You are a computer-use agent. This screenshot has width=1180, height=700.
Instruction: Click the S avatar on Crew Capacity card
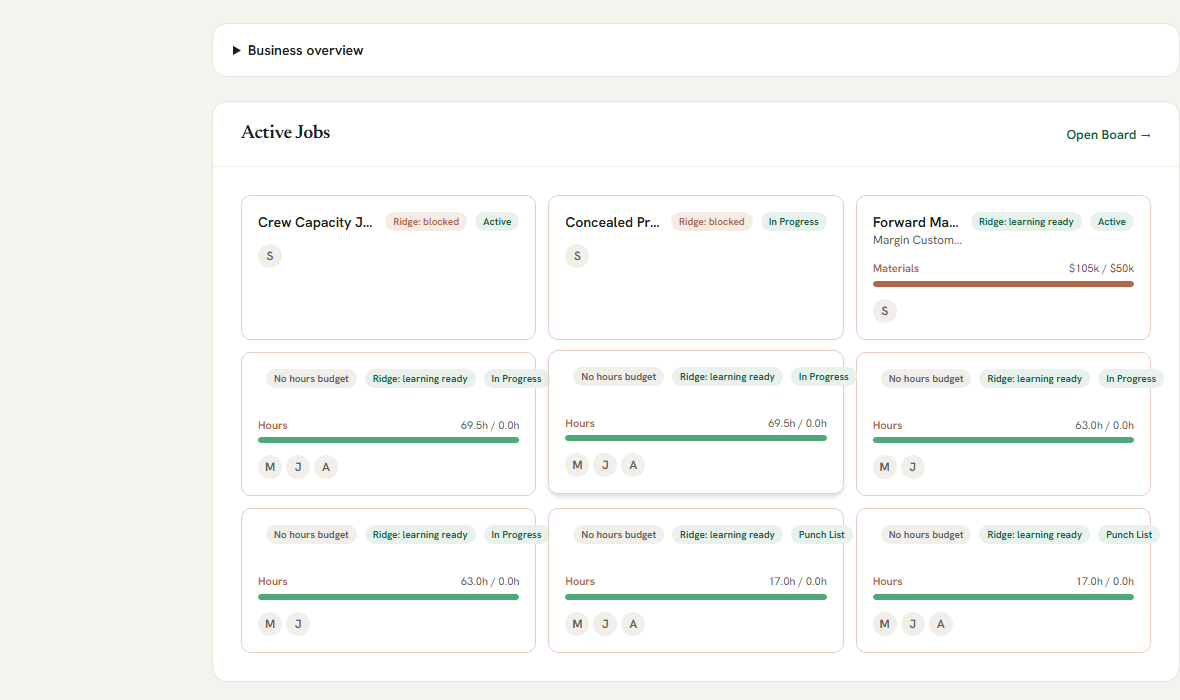point(270,256)
